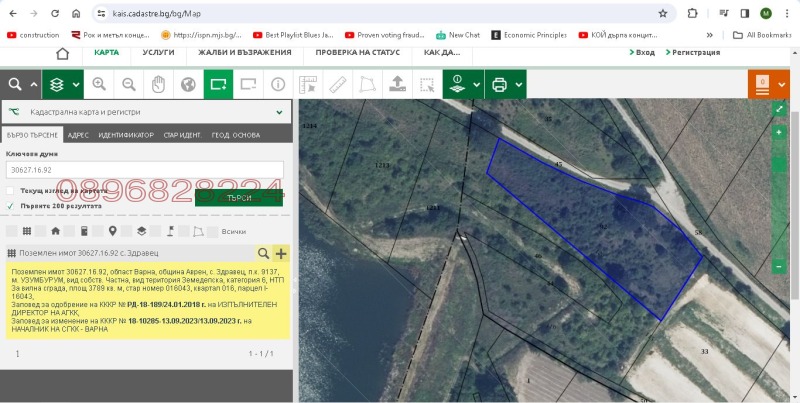This screenshot has height=403, width=800.
Task: Select the ruler measure distance tool
Action: pyautogui.click(x=338, y=84)
